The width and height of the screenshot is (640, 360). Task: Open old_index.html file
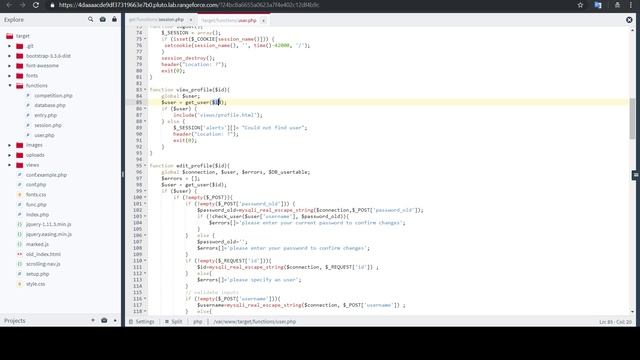(x=43, y=254)
